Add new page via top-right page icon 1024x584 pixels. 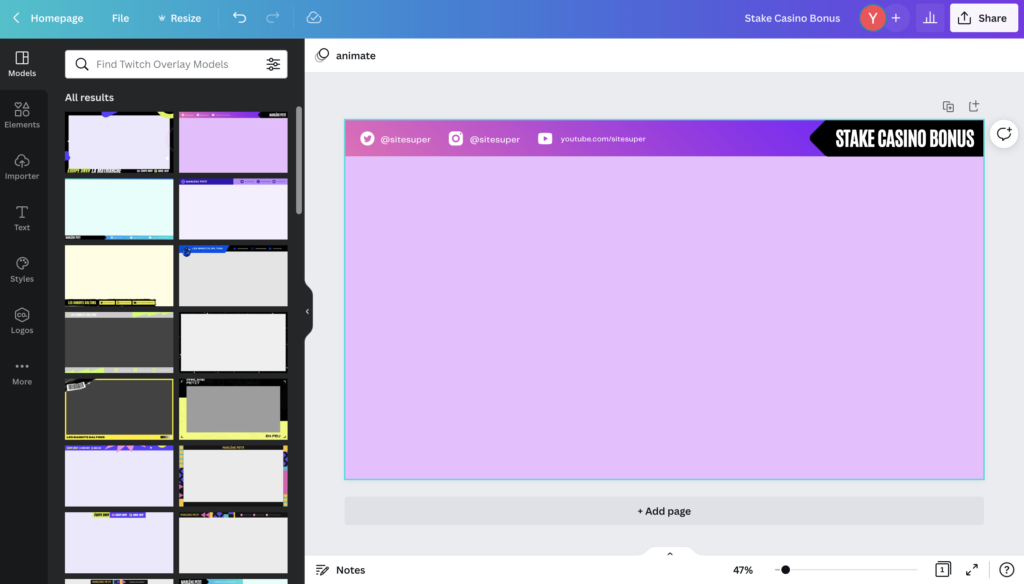click(974, 106)
